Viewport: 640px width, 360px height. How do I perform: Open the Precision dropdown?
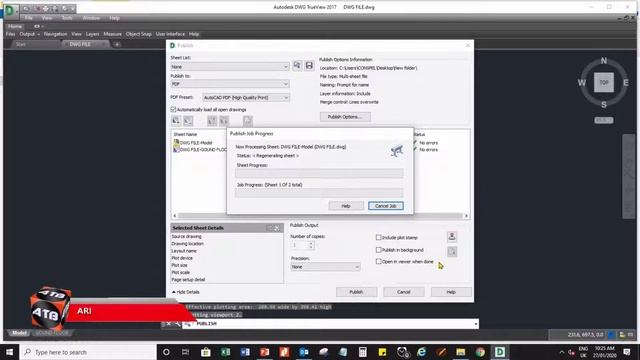[325, 267]
